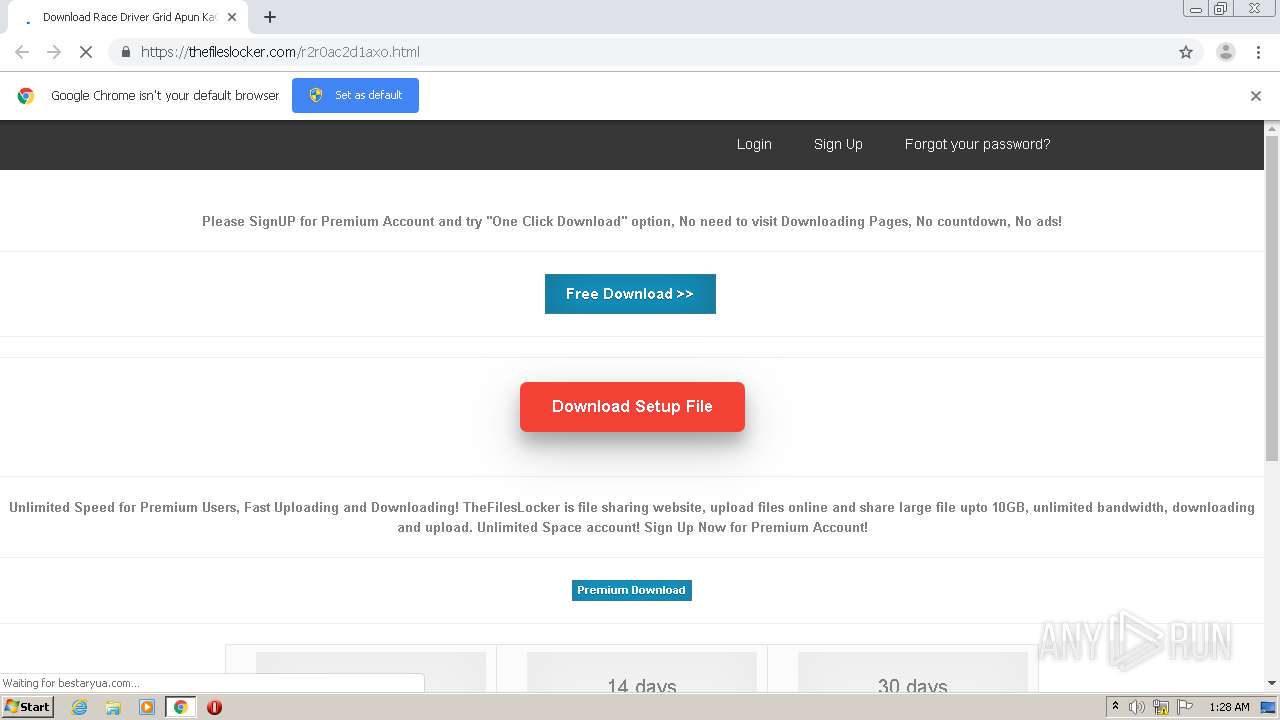Screen dimensions: 1280x720
Task: Click the Action Center flag icon
Action: tap(1184, 707)
